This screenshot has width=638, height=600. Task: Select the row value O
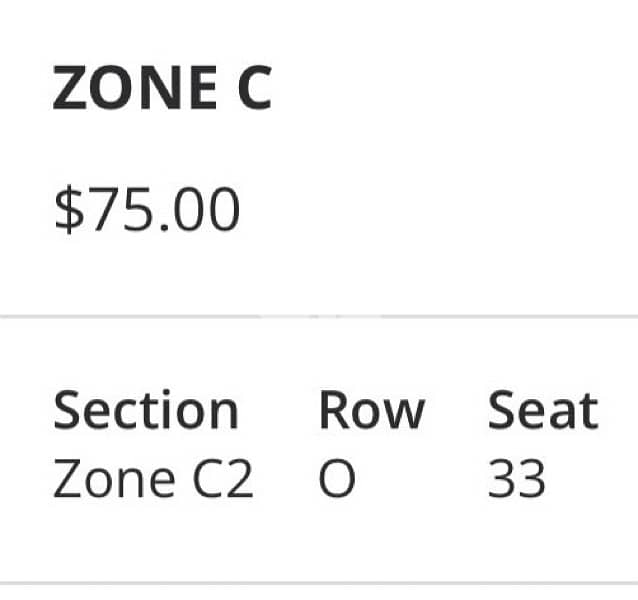point(337,480)
